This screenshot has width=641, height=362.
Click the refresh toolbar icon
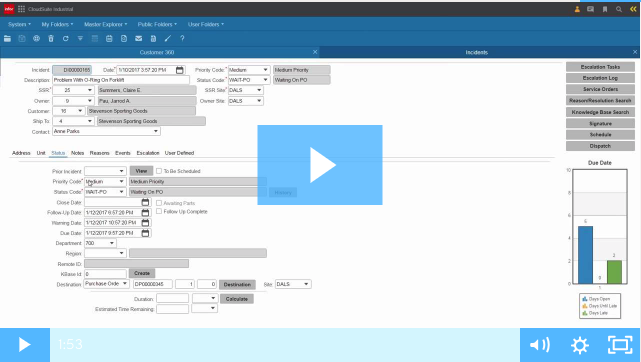tap(65, 38)
